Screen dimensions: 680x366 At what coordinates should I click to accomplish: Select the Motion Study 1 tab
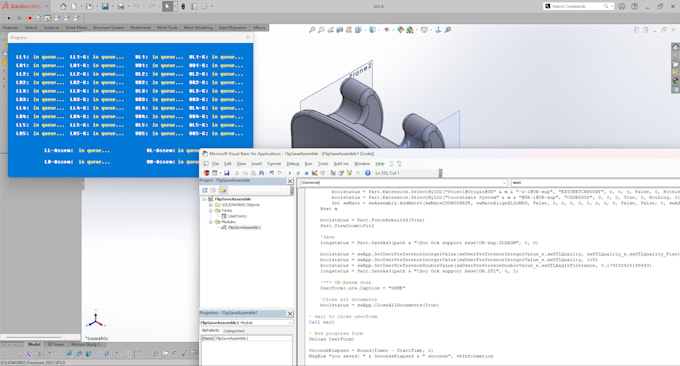click(x=85, y=344)
